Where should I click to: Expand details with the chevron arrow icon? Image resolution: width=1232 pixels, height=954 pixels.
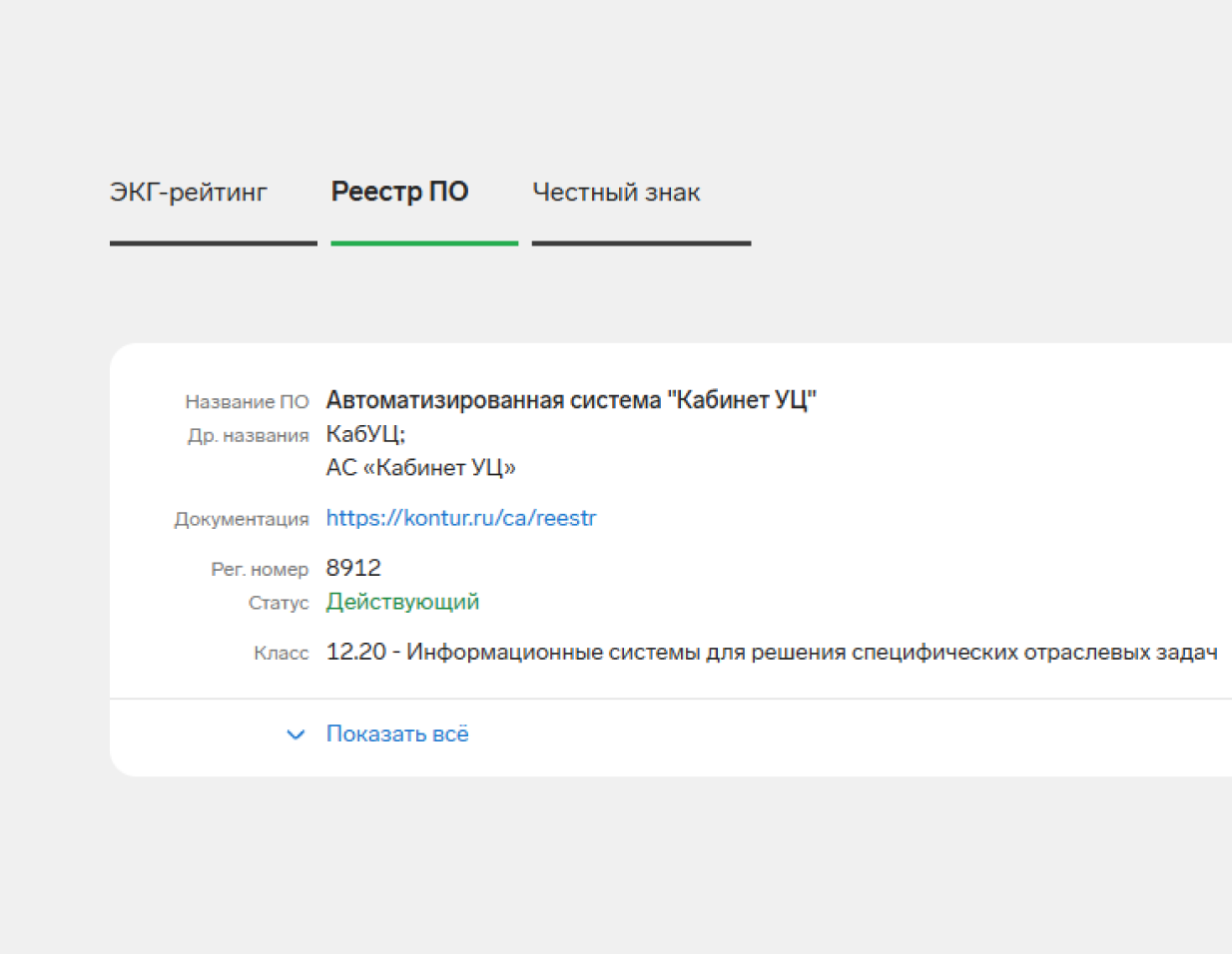click(x=296, y=734)
